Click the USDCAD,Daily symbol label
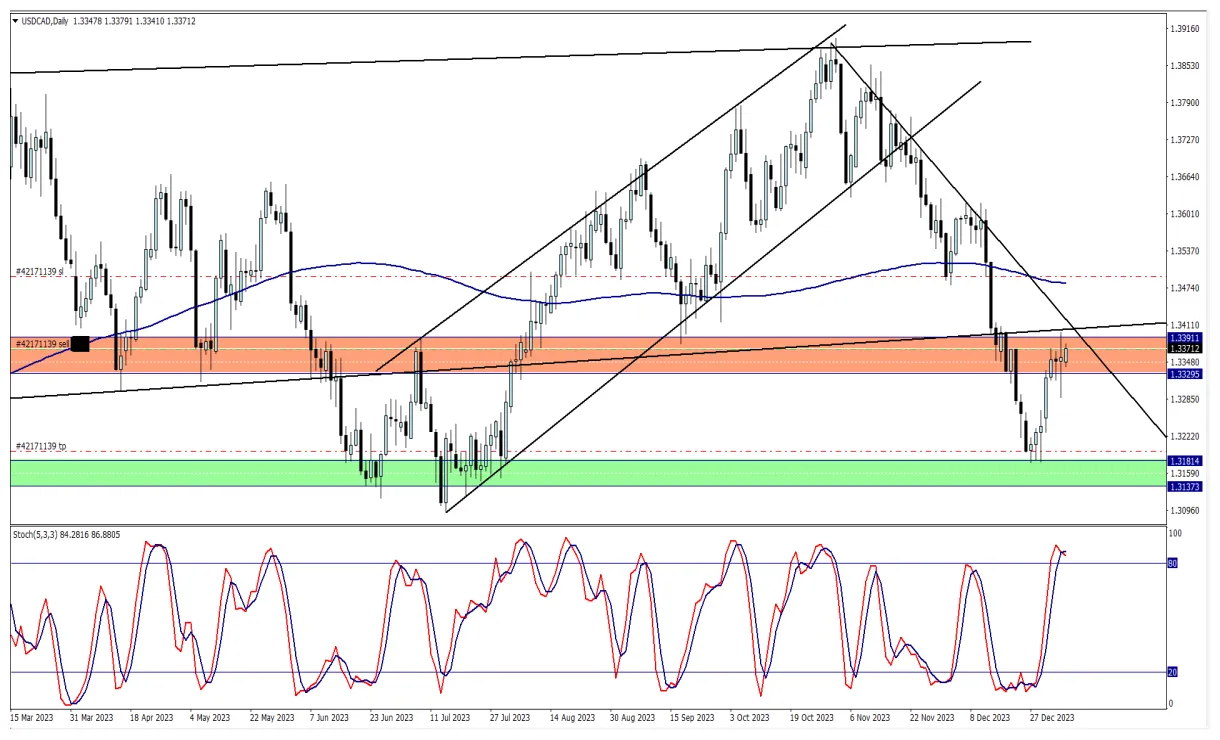1220x740 pixels. click(x=45, y=19)
